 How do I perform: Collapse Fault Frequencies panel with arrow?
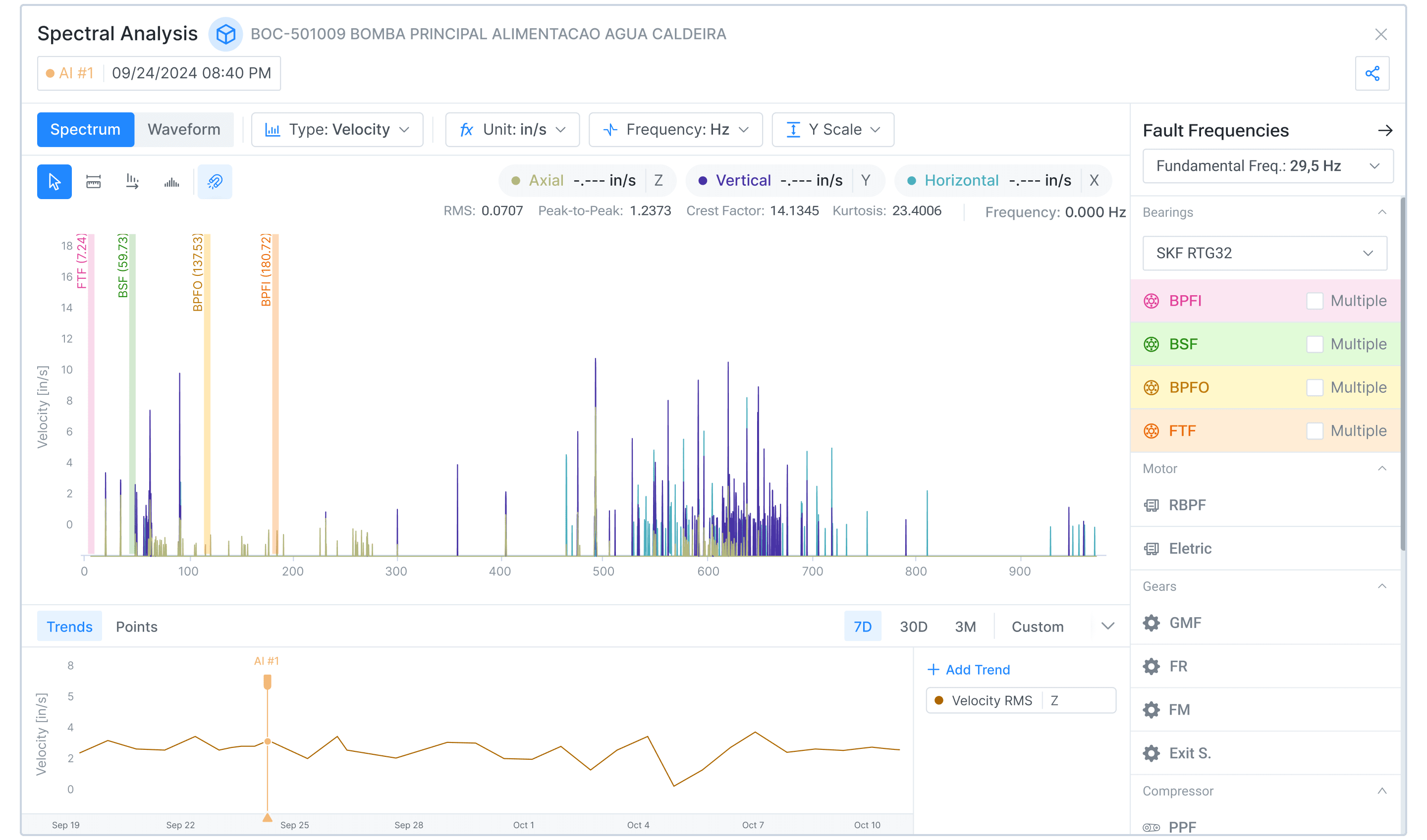[x=1384, y=131]
